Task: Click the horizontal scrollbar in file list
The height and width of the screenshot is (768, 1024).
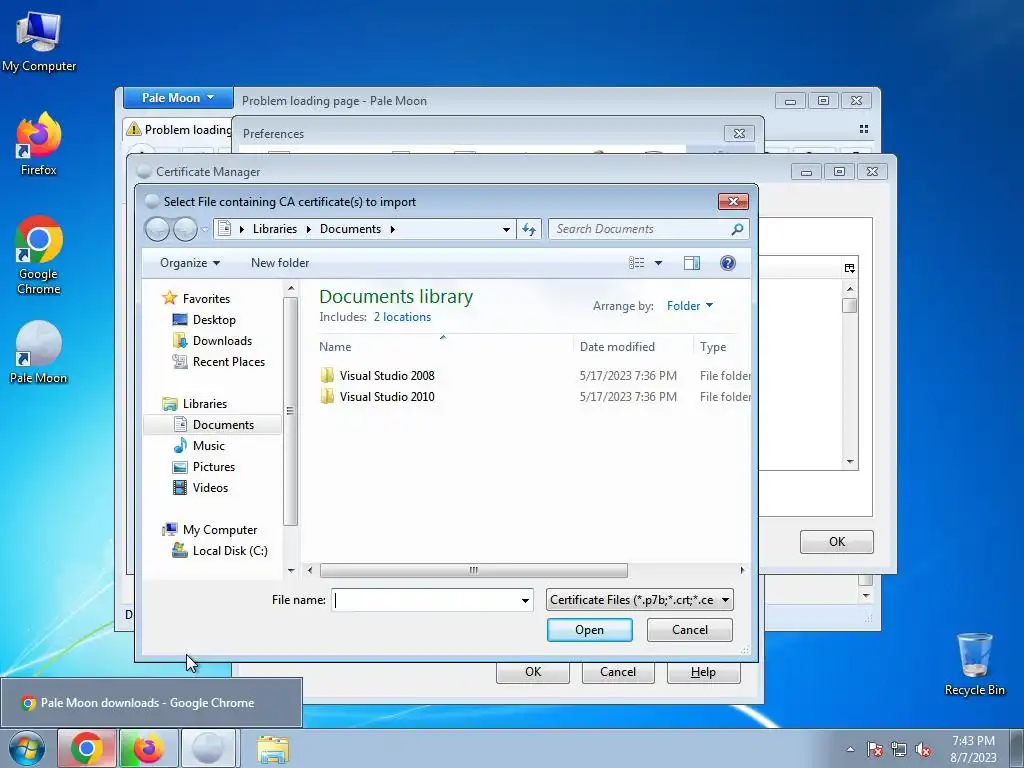Action: click(x=473, y=570)
